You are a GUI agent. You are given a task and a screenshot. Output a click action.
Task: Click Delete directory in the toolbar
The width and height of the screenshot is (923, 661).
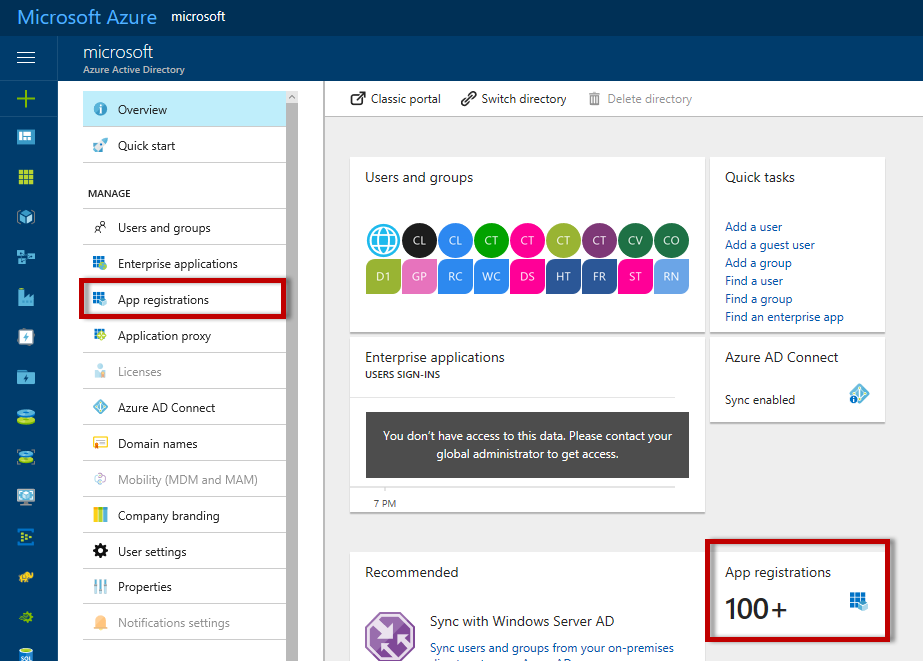click(x=640, y=99)
